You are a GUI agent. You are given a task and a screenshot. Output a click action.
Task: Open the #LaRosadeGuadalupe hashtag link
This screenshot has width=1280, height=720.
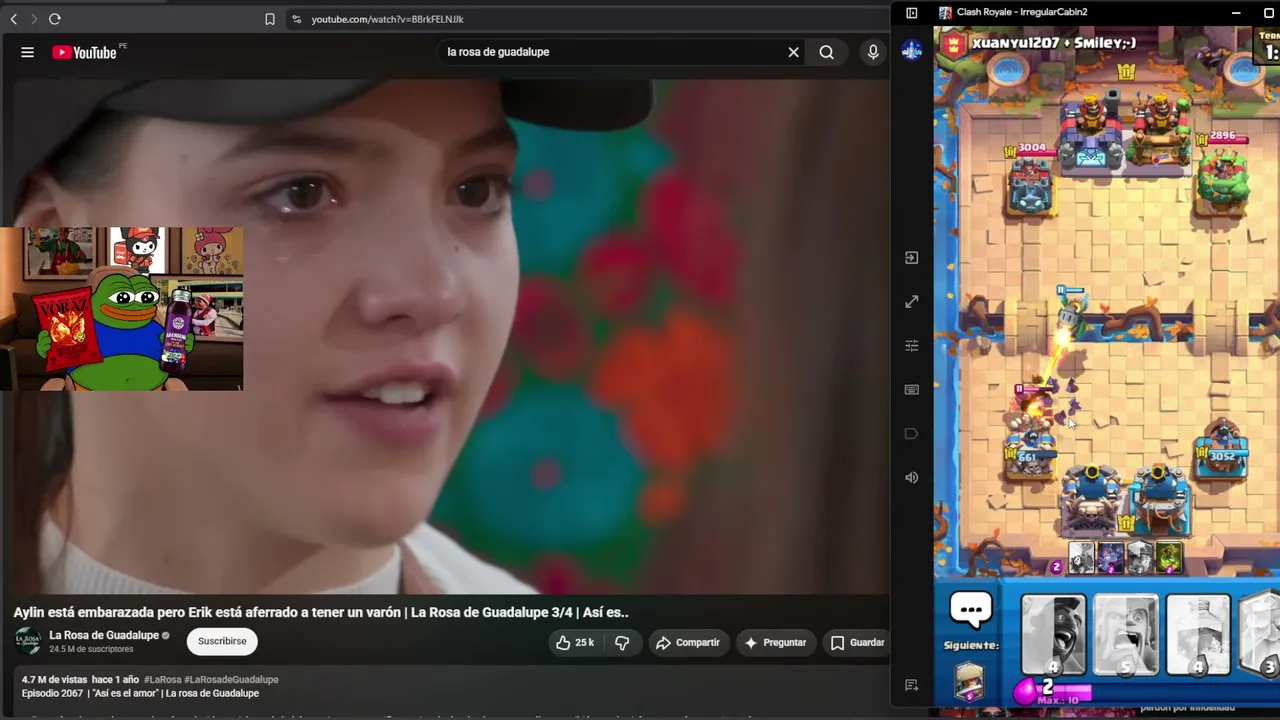click(x=232, y=680)
